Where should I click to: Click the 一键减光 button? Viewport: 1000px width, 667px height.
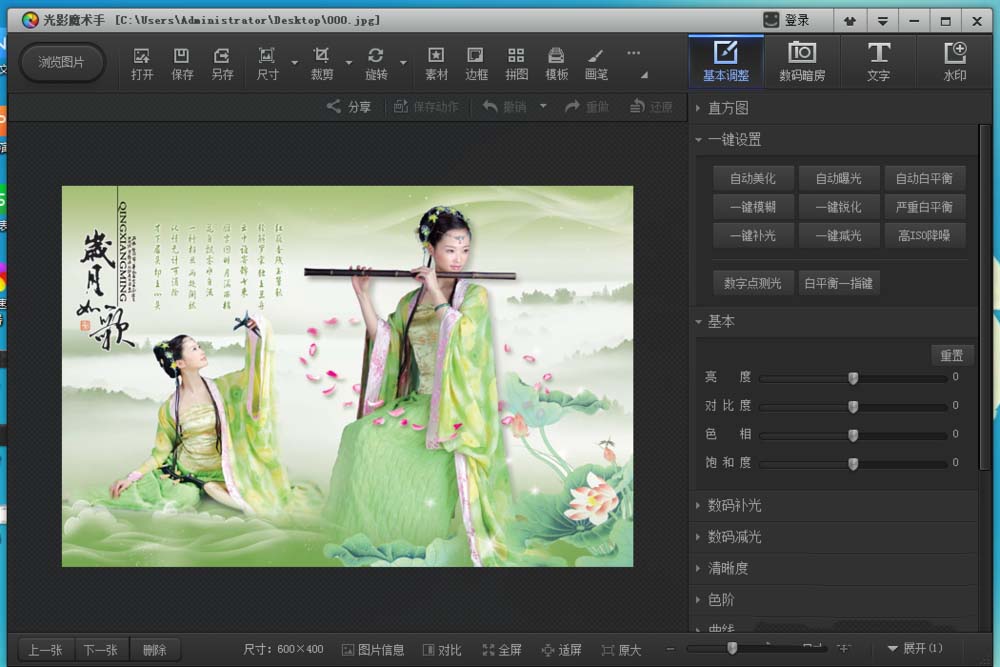coord(839,236)
